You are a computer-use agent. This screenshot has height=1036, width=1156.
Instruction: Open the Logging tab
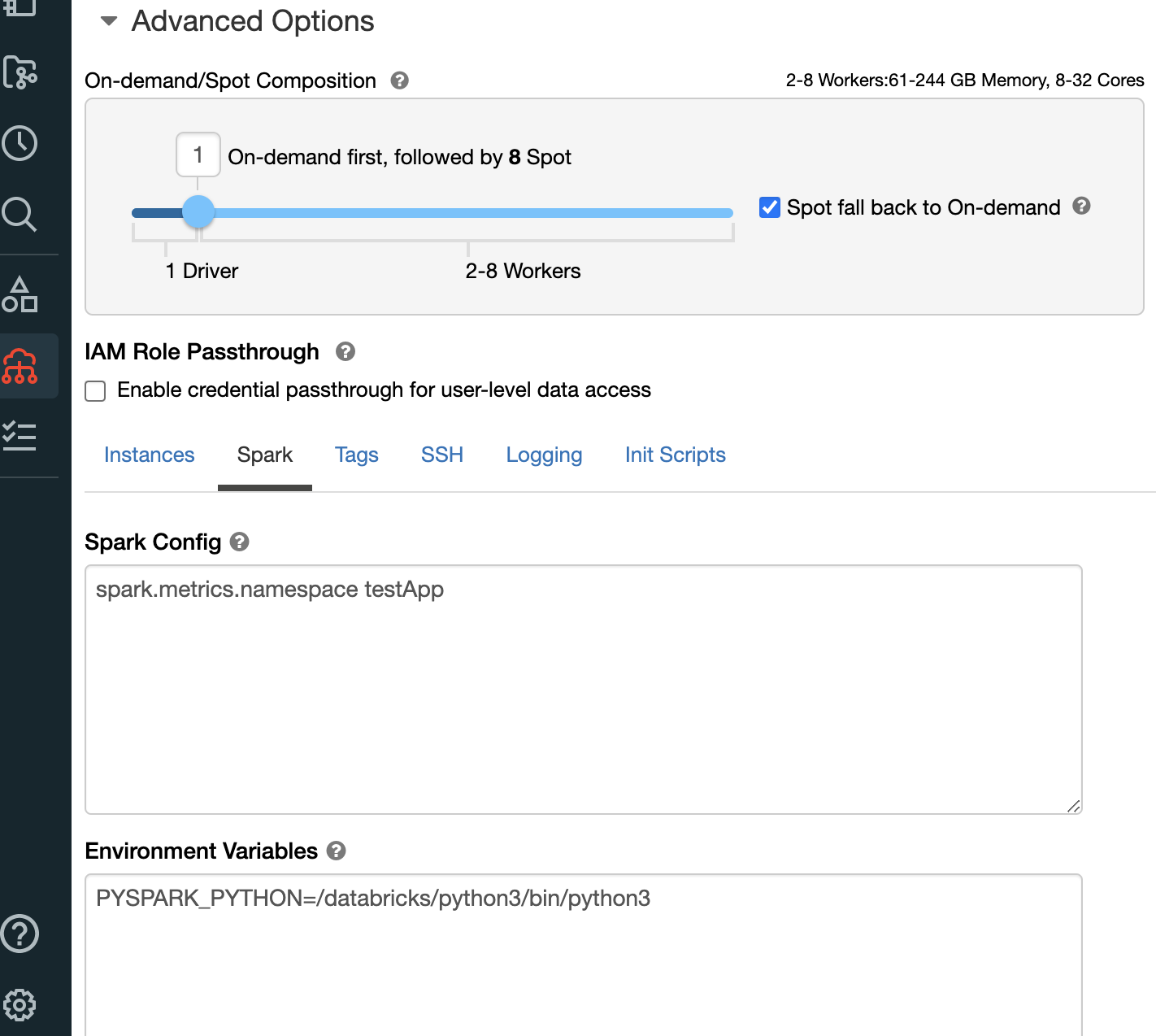544,455
